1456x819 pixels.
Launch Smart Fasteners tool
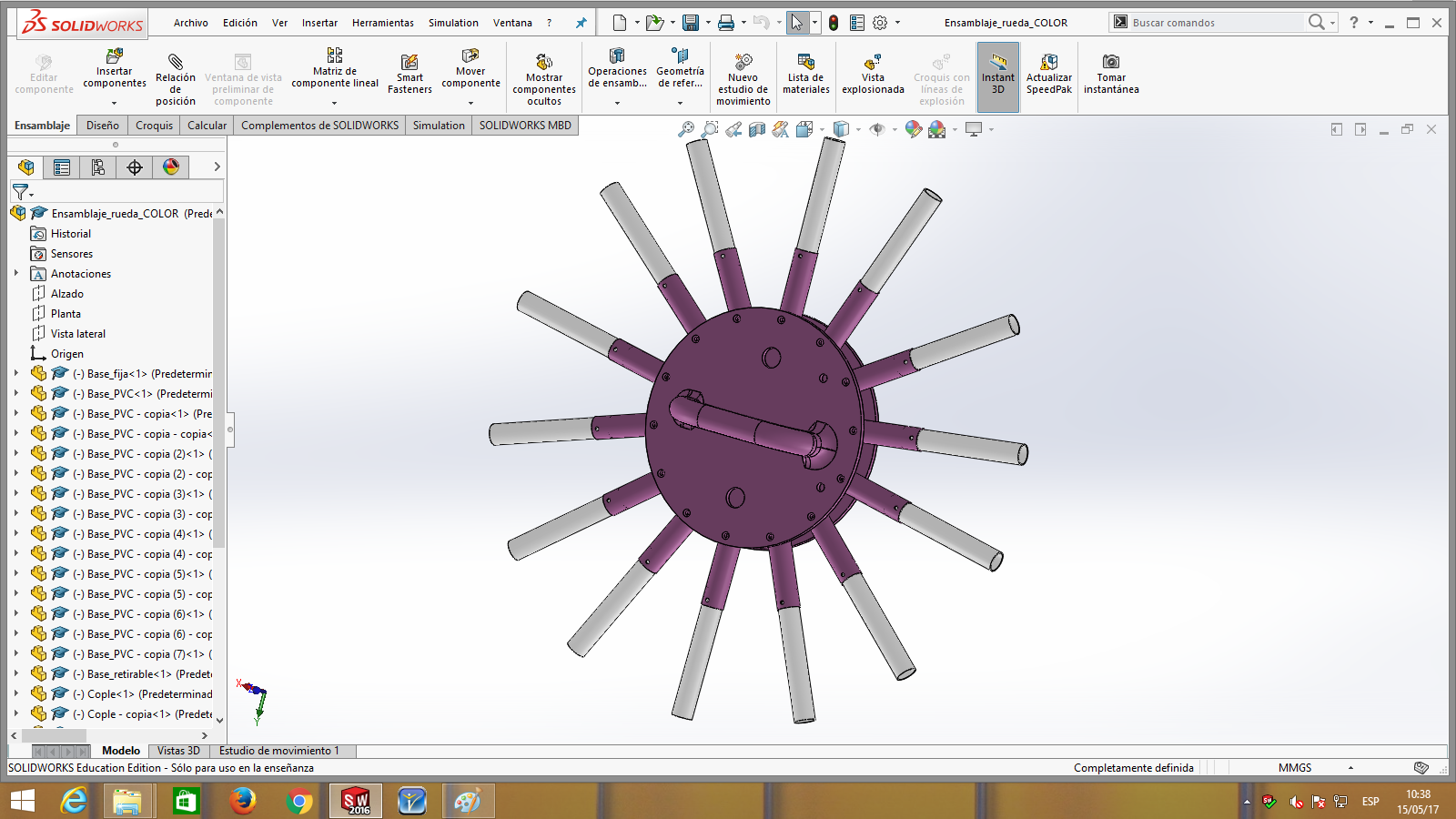(409, 75)
